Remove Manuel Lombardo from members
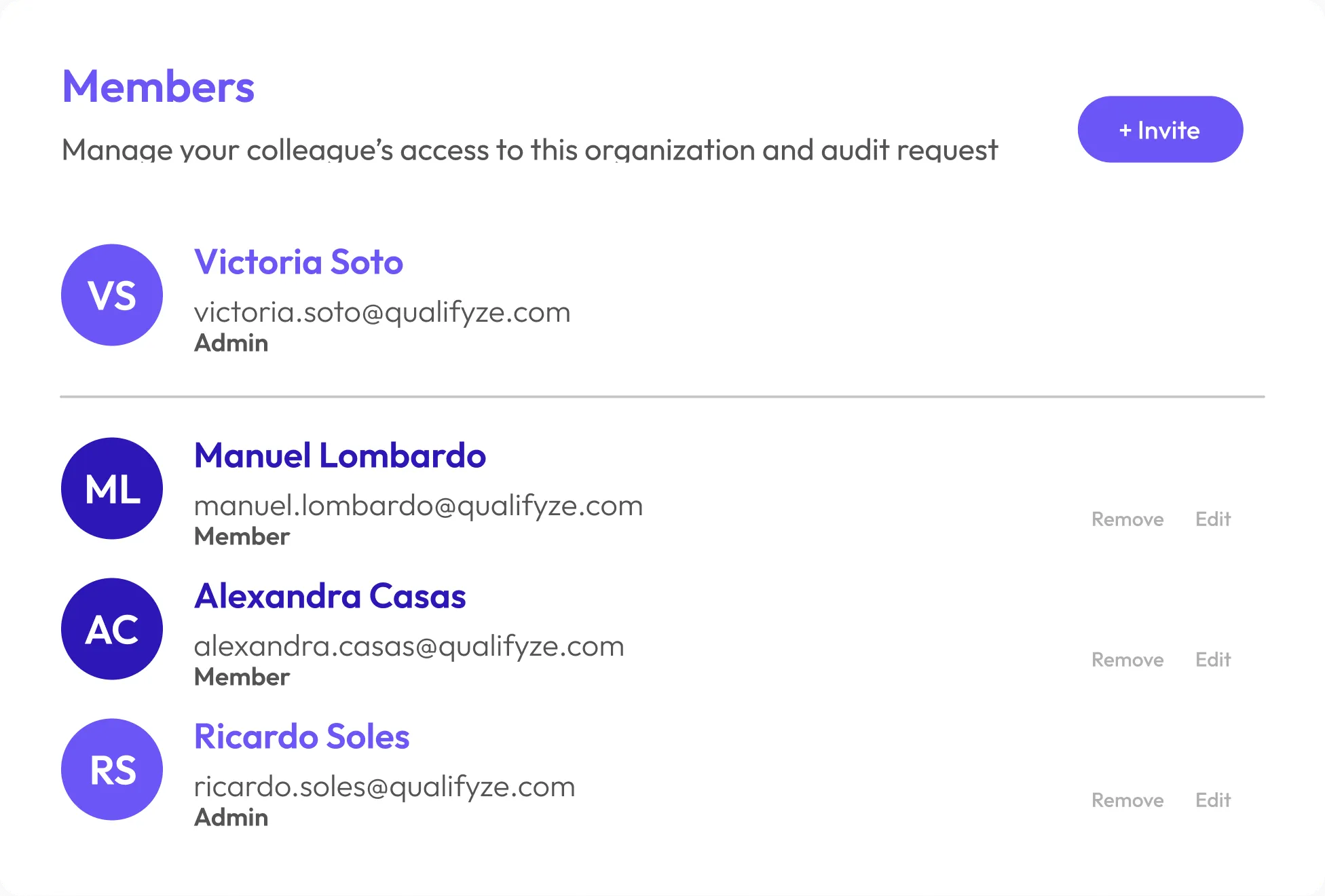 click(x=1127, y=519)
